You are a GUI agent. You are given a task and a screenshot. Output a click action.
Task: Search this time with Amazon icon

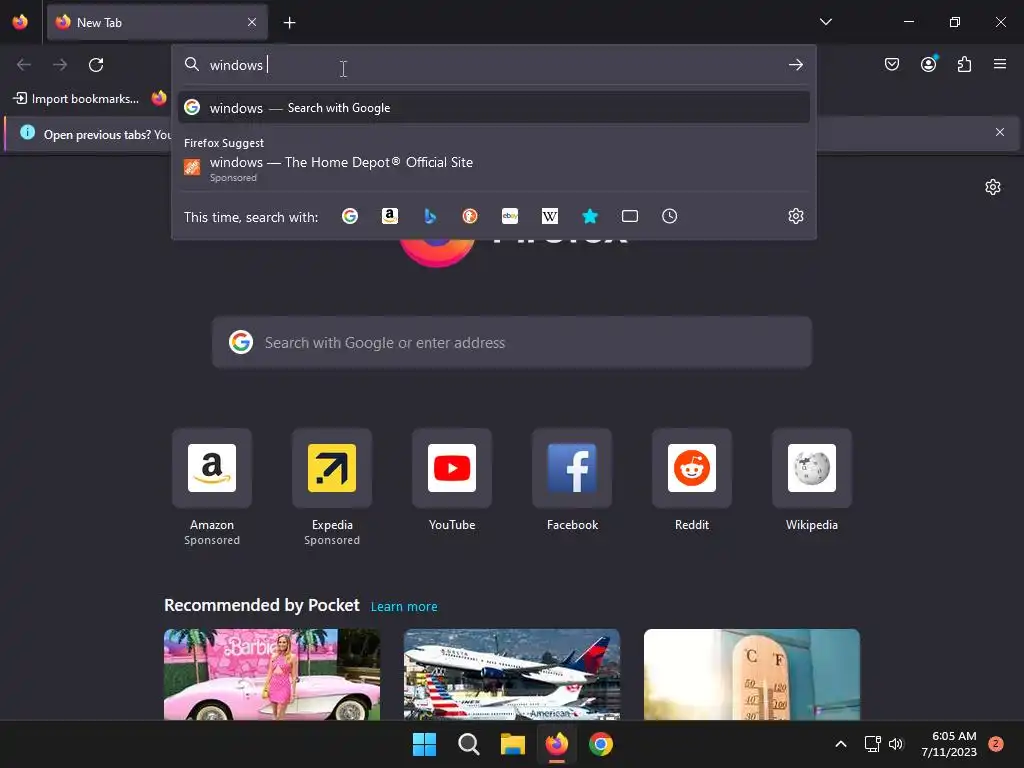click(x=390, y=216)
